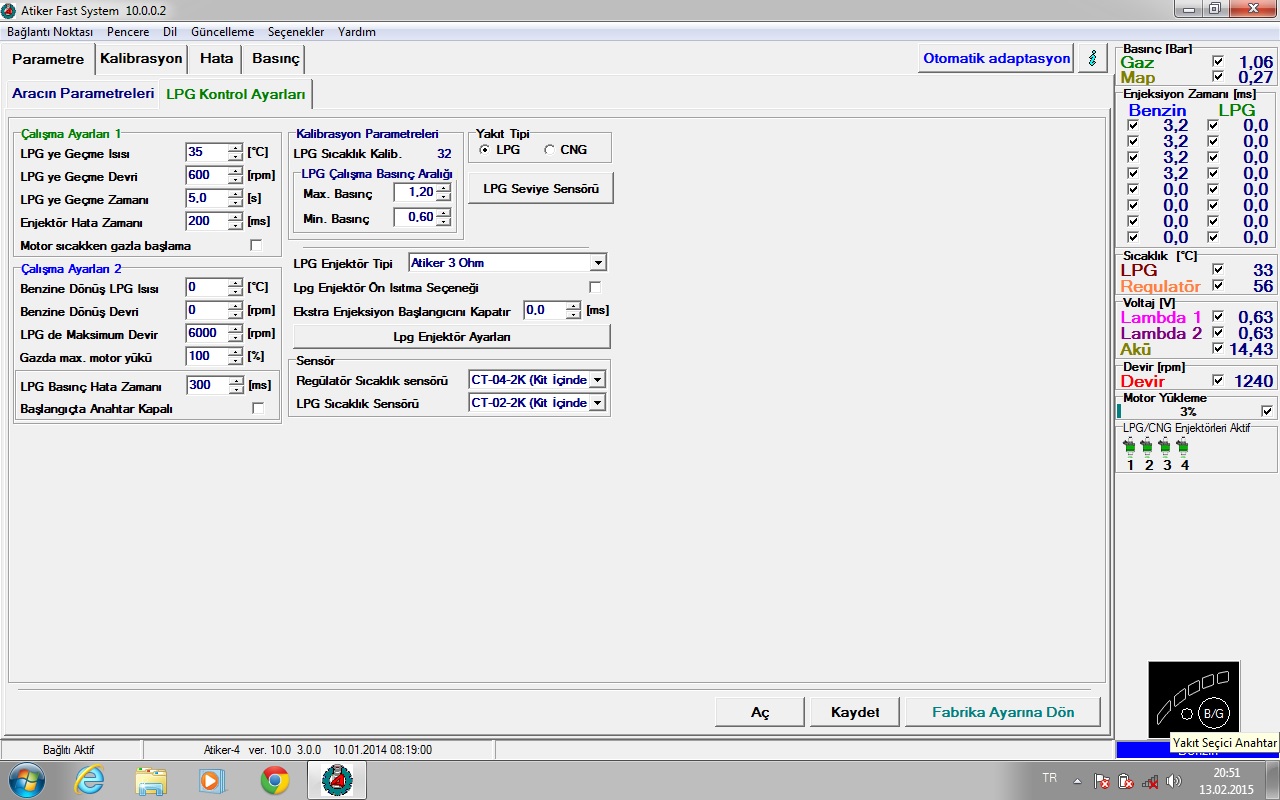Switch to the Kalibrasyon tab
1280x800 pixels.
(141, 58)
